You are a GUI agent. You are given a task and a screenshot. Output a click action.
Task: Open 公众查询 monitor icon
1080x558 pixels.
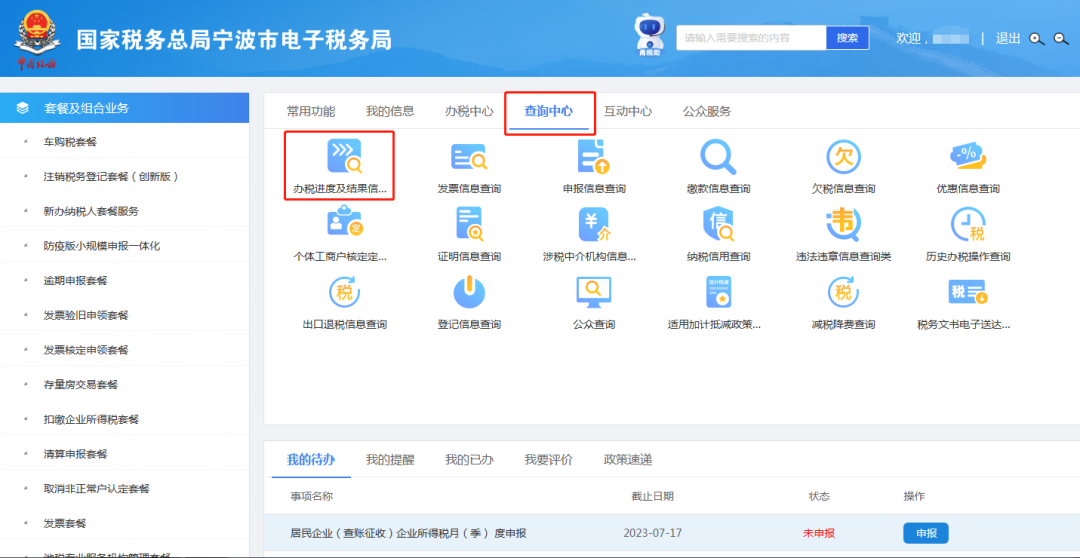[x=594, y=292]
